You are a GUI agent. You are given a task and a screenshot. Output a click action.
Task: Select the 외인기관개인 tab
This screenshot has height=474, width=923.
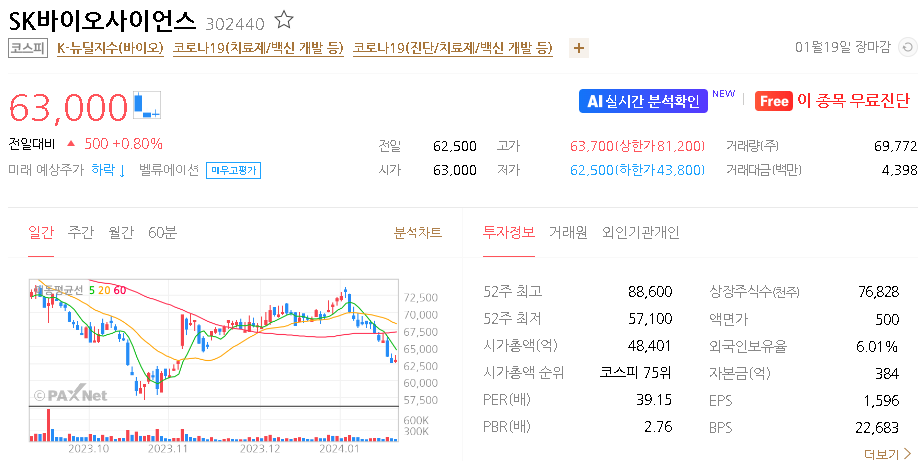point(640,233)
